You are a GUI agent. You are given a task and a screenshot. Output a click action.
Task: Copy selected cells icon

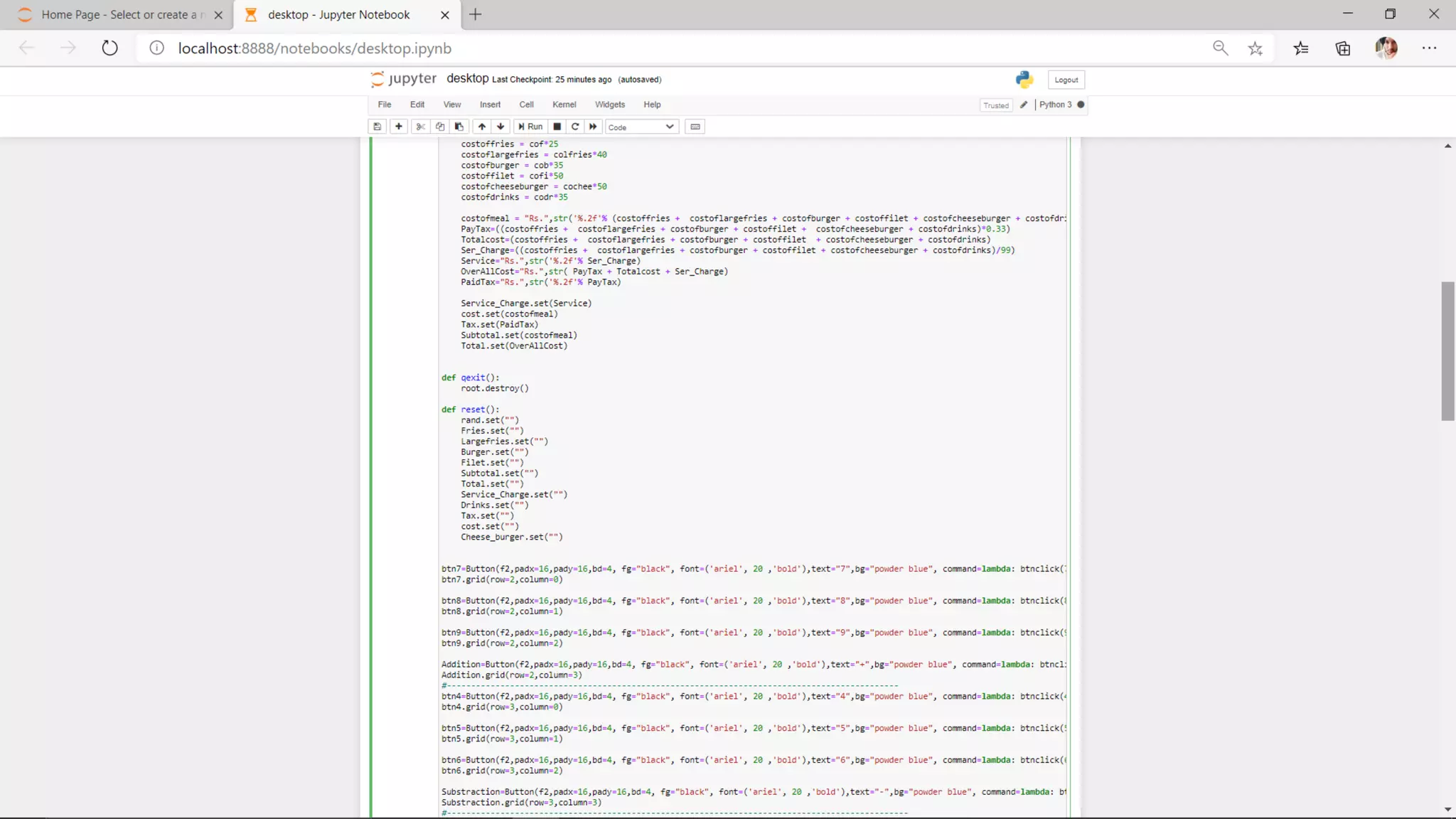(440, 127)
